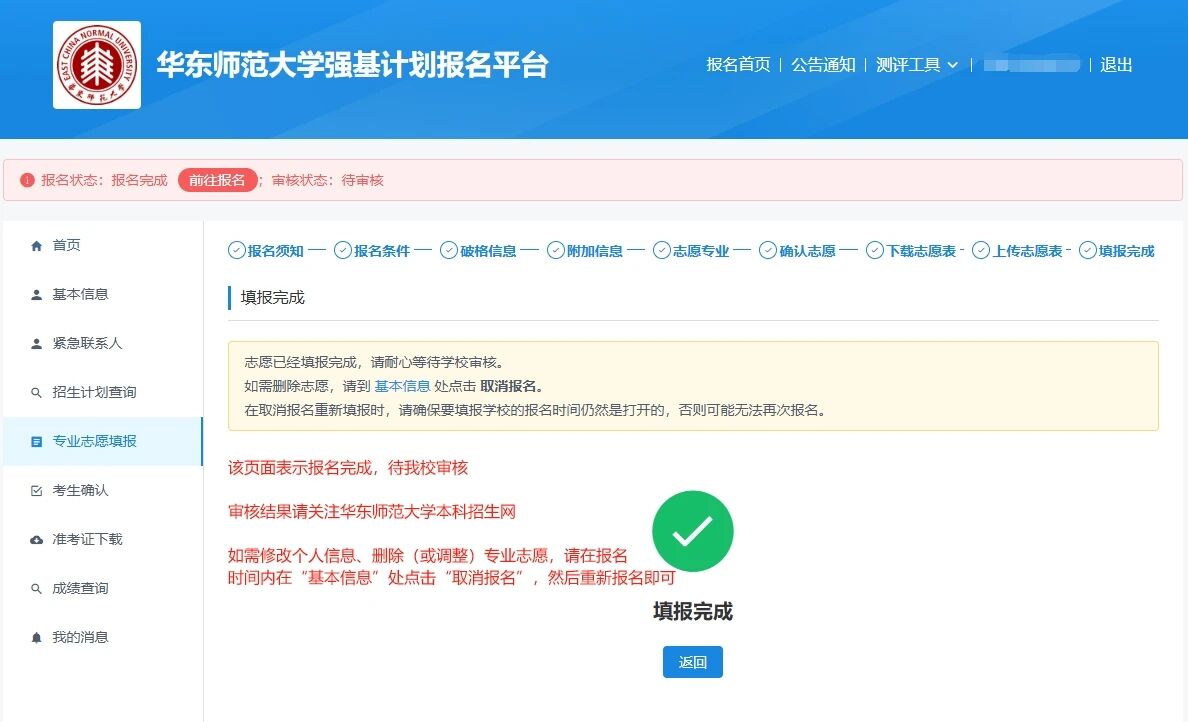Click the large green completion checkmark
The width and height of the screenshot is (1188, 722).
[692, 531]
